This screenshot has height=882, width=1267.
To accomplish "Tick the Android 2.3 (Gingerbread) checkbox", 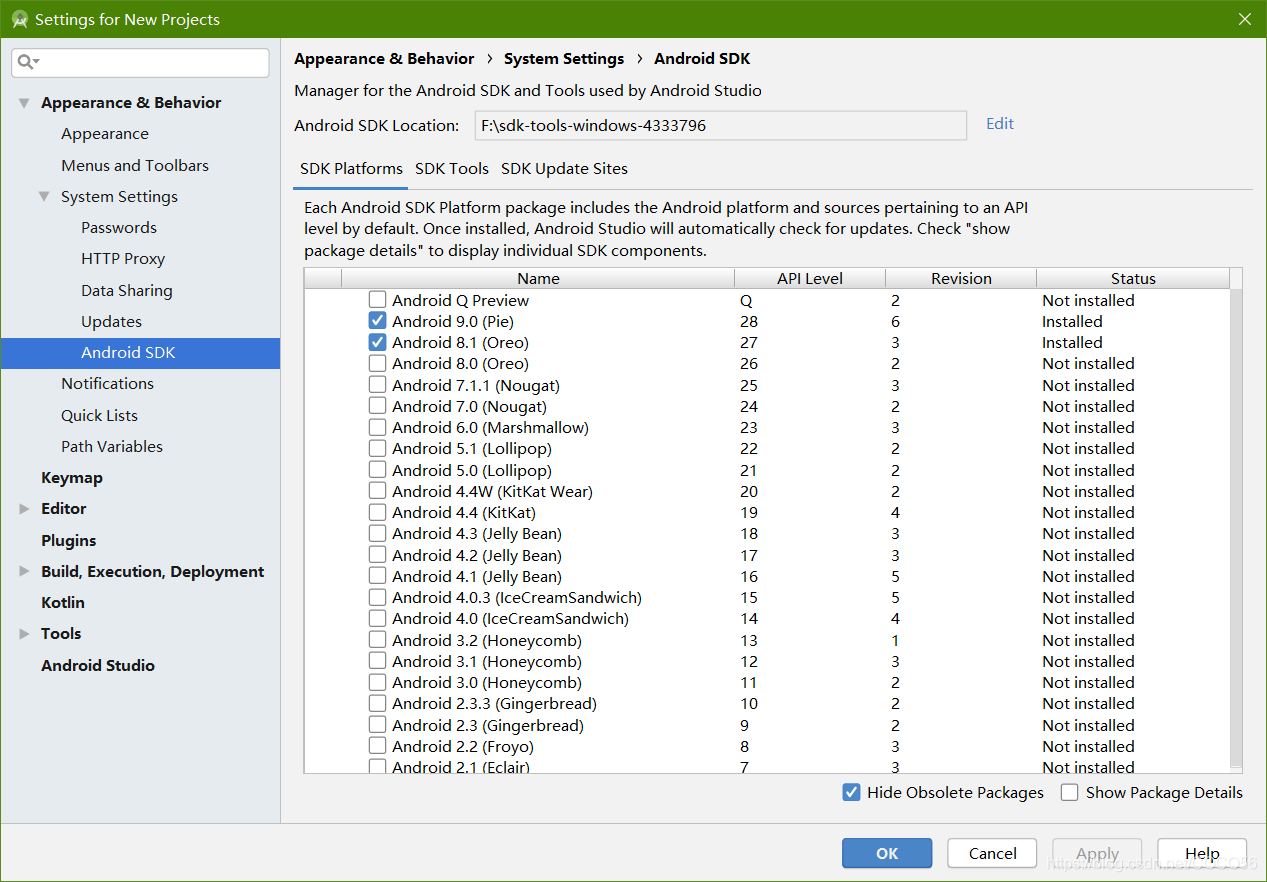I will tap(377, 725).
